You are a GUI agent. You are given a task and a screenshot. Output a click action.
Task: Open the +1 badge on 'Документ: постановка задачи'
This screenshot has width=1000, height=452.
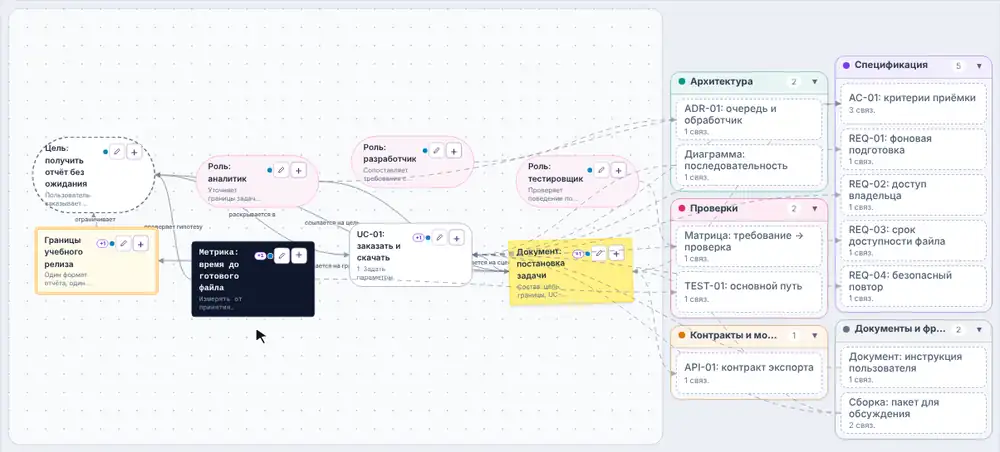(578, 254)
